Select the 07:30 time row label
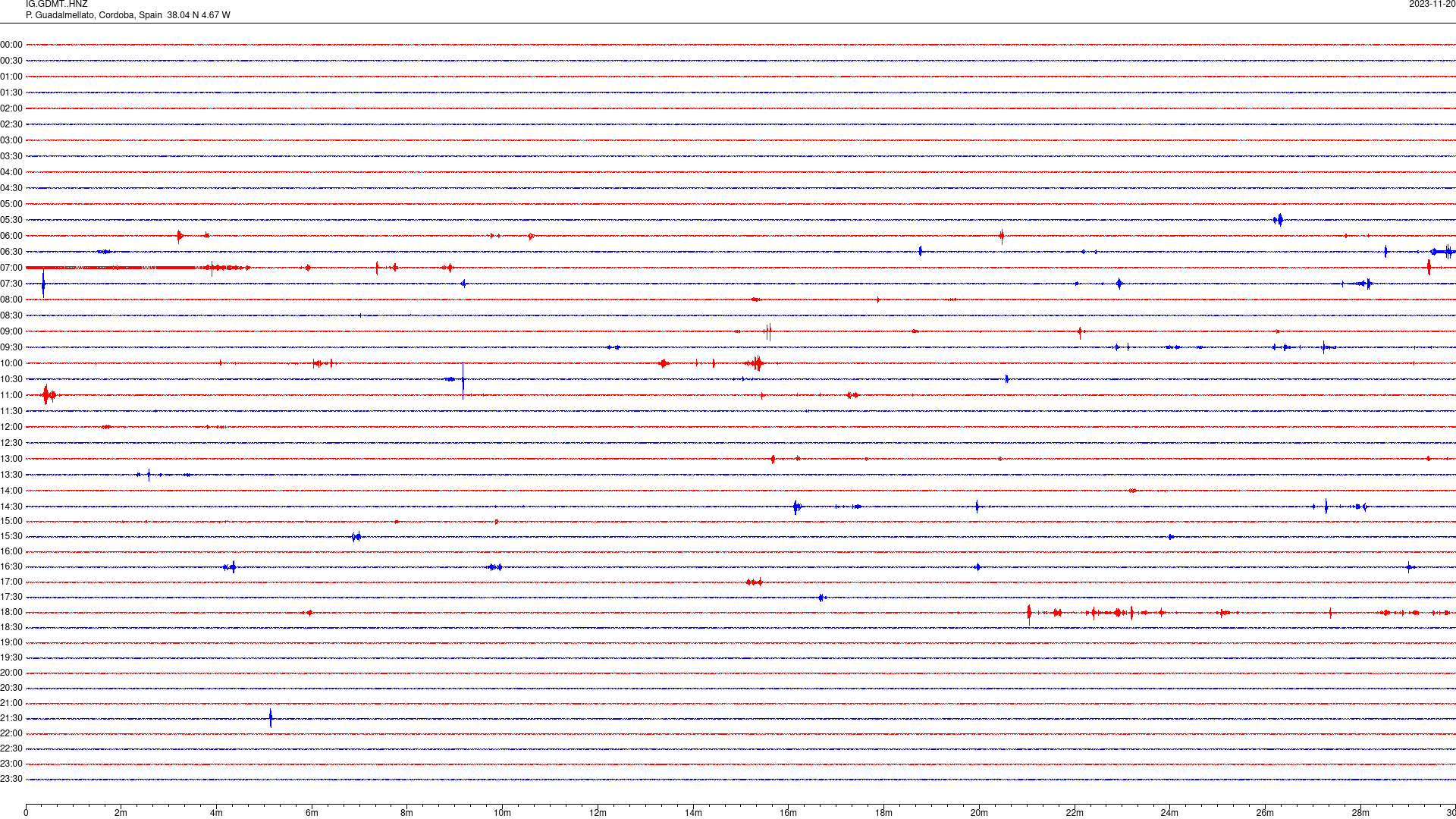 [11, 284]
